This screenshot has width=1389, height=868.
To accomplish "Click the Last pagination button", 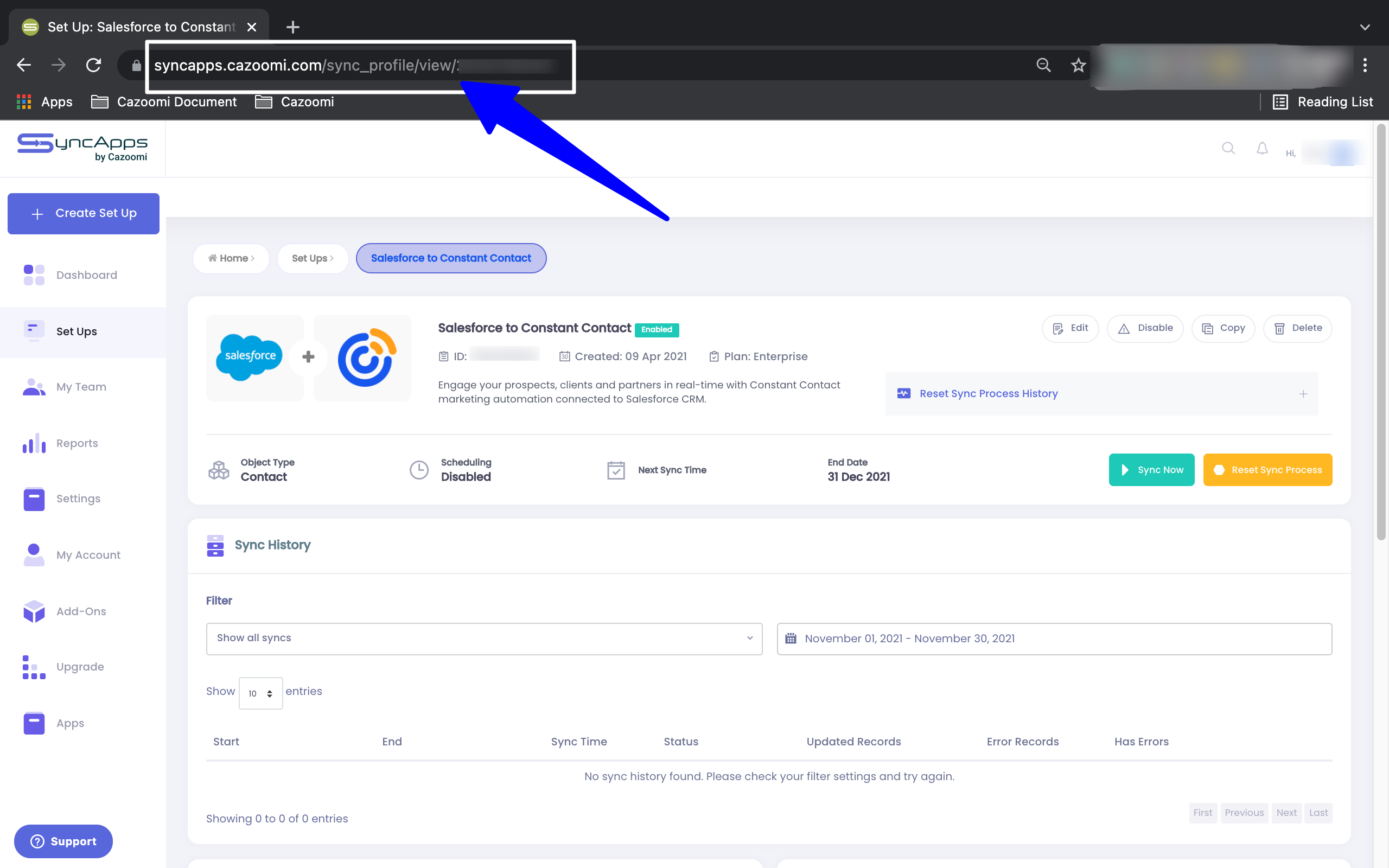I will click(1318, 813).
